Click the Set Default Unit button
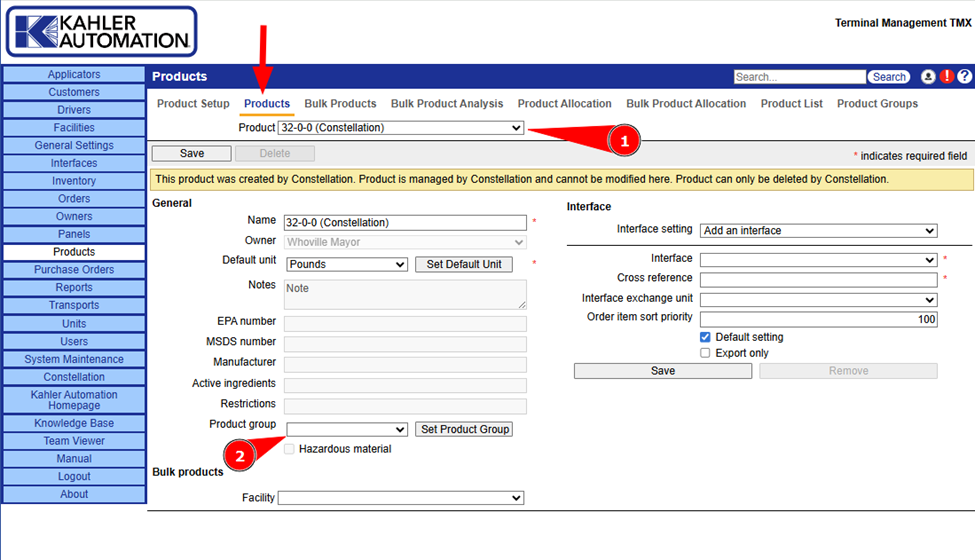Viewport: 975px width, 560px height. click(x=464, y=264)
